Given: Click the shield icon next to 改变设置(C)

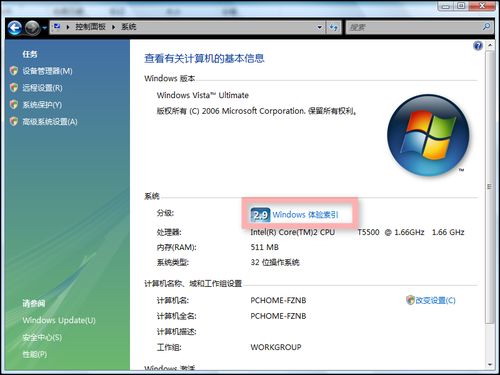Looking at the screenshot, I should 410,300.
